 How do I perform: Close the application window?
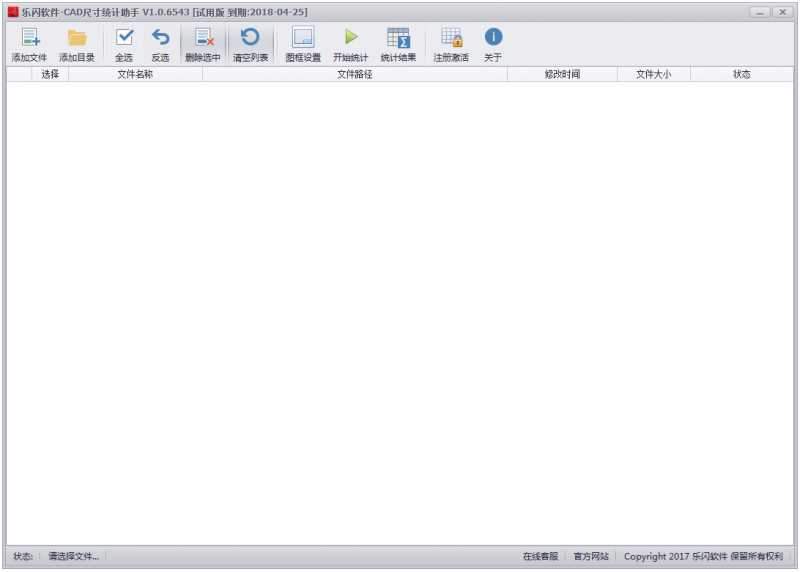781,11
